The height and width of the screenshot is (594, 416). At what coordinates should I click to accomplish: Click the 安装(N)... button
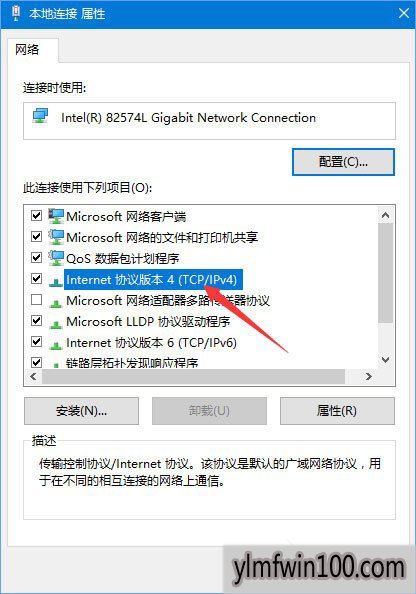point(81,411)
